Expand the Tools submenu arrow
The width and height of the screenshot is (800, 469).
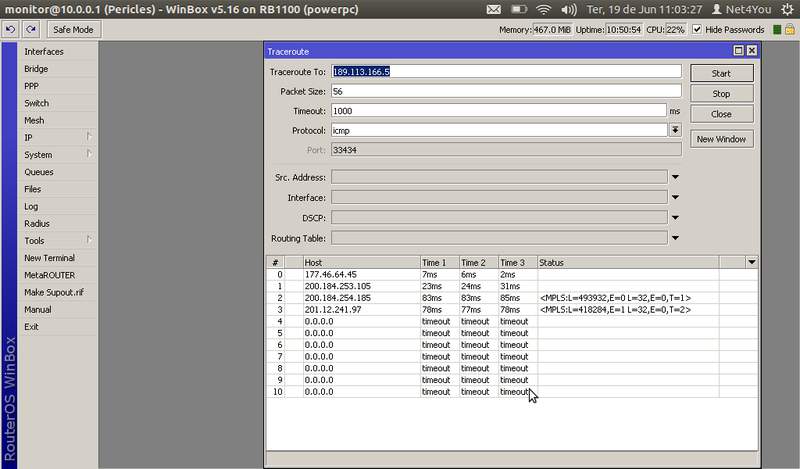click(x=89, y=240)
